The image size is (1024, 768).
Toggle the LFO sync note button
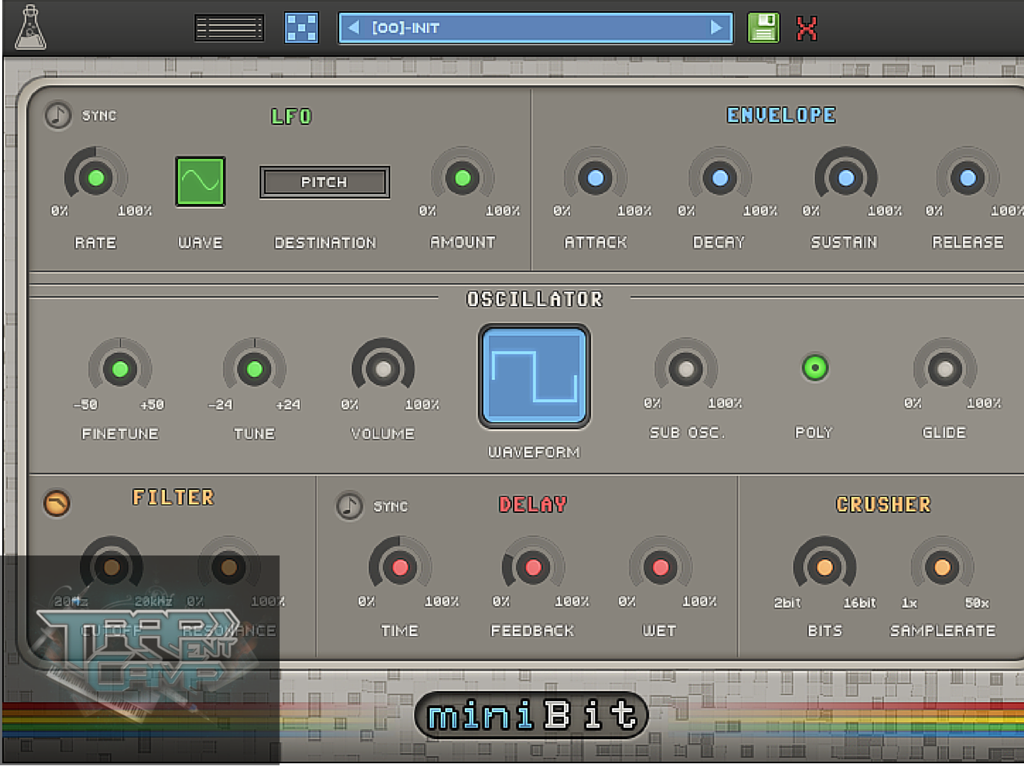pyautogui.click(x=59, y=116)
